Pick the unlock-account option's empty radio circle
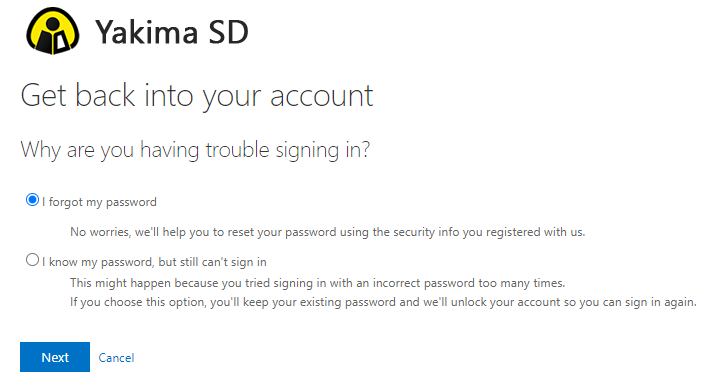This screenshot has height=385, width=713. [x=32, y=260]
